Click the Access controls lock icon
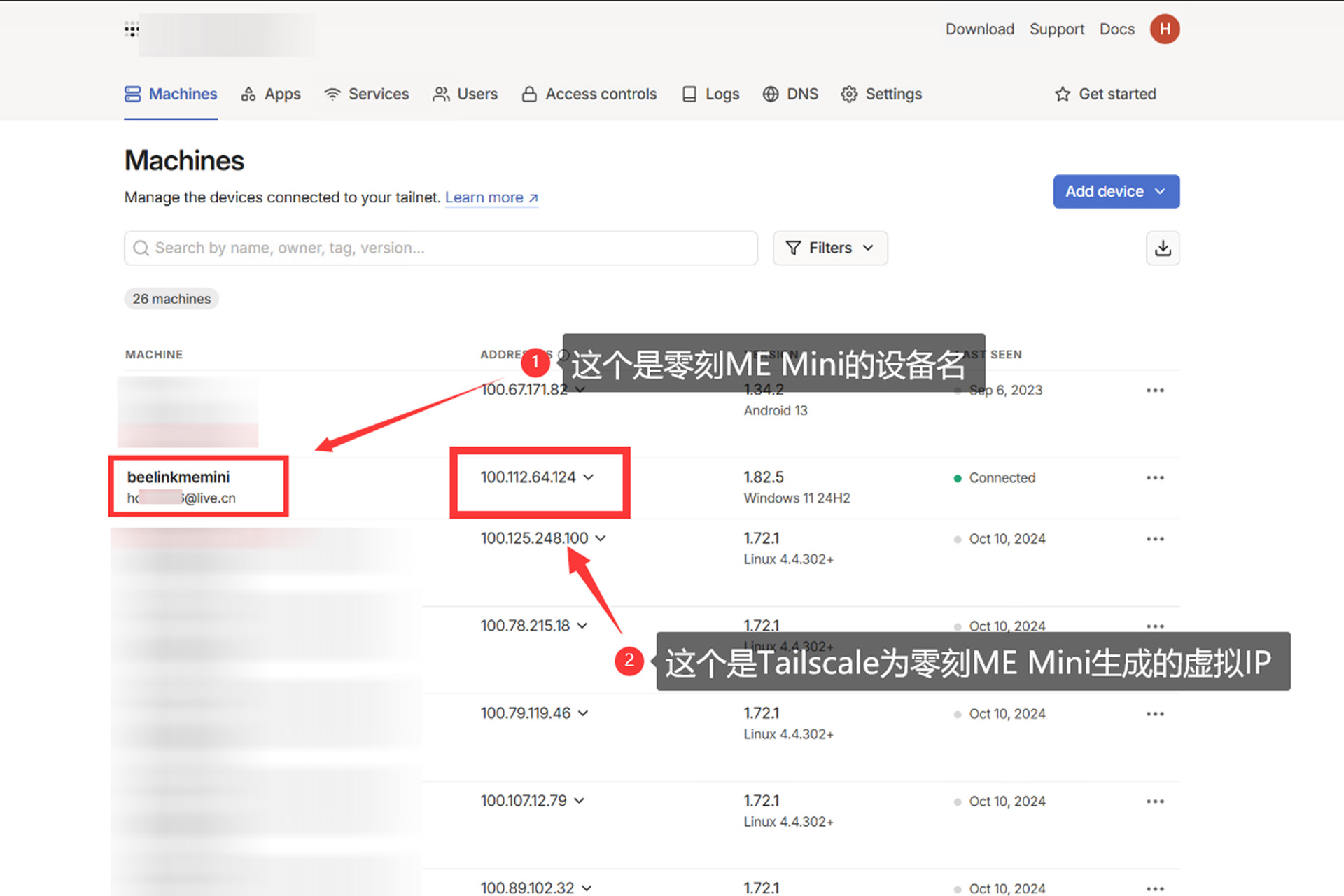The image size is (1344, 896). pos(529,94)
